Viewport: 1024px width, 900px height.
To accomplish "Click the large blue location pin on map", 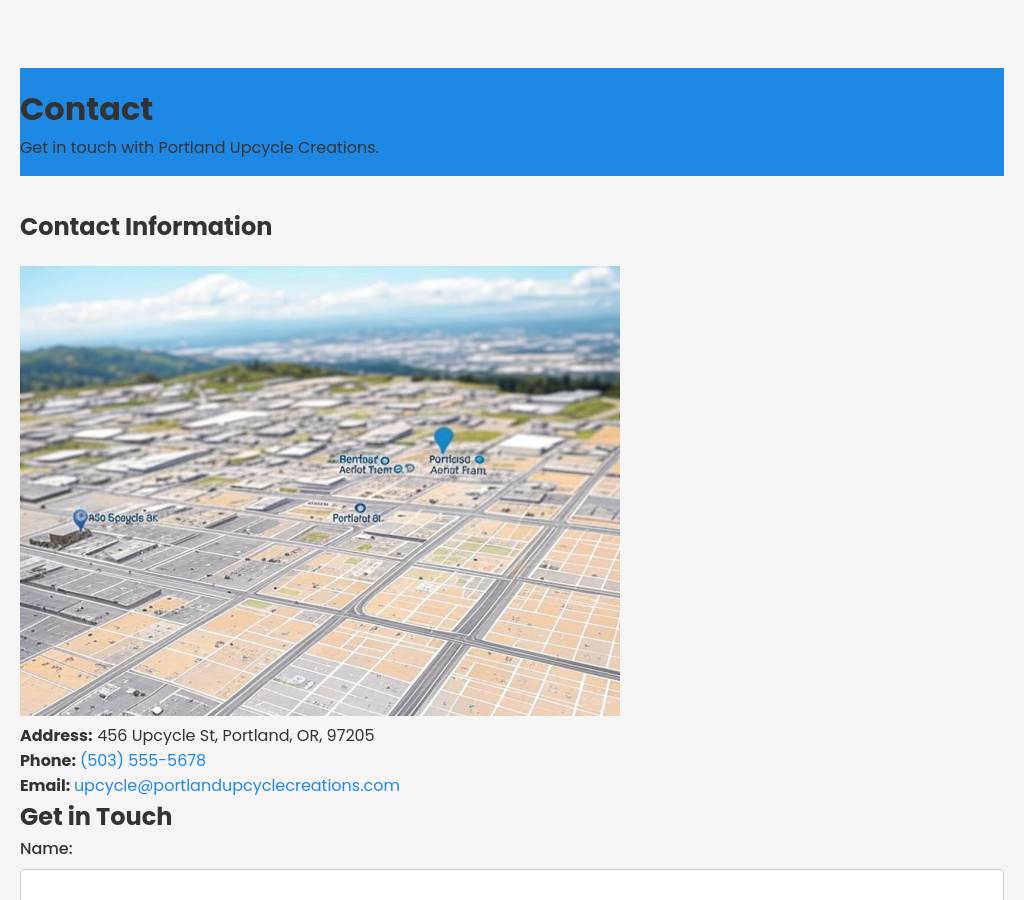I will (443, 438).
